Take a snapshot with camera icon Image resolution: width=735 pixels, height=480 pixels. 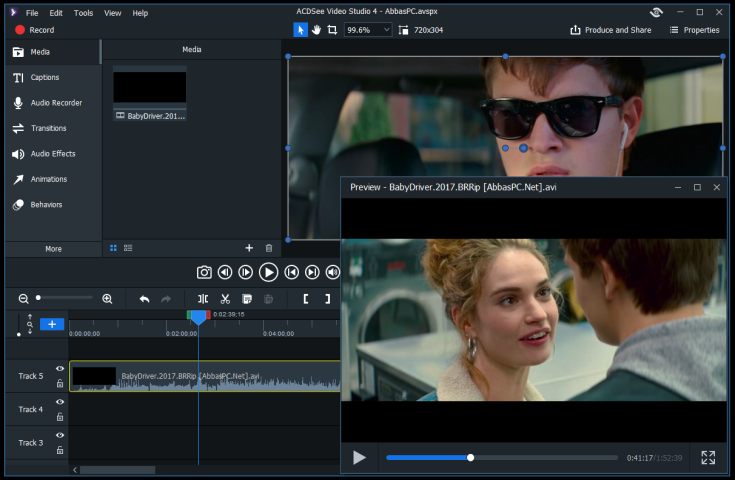coord(204,272)
